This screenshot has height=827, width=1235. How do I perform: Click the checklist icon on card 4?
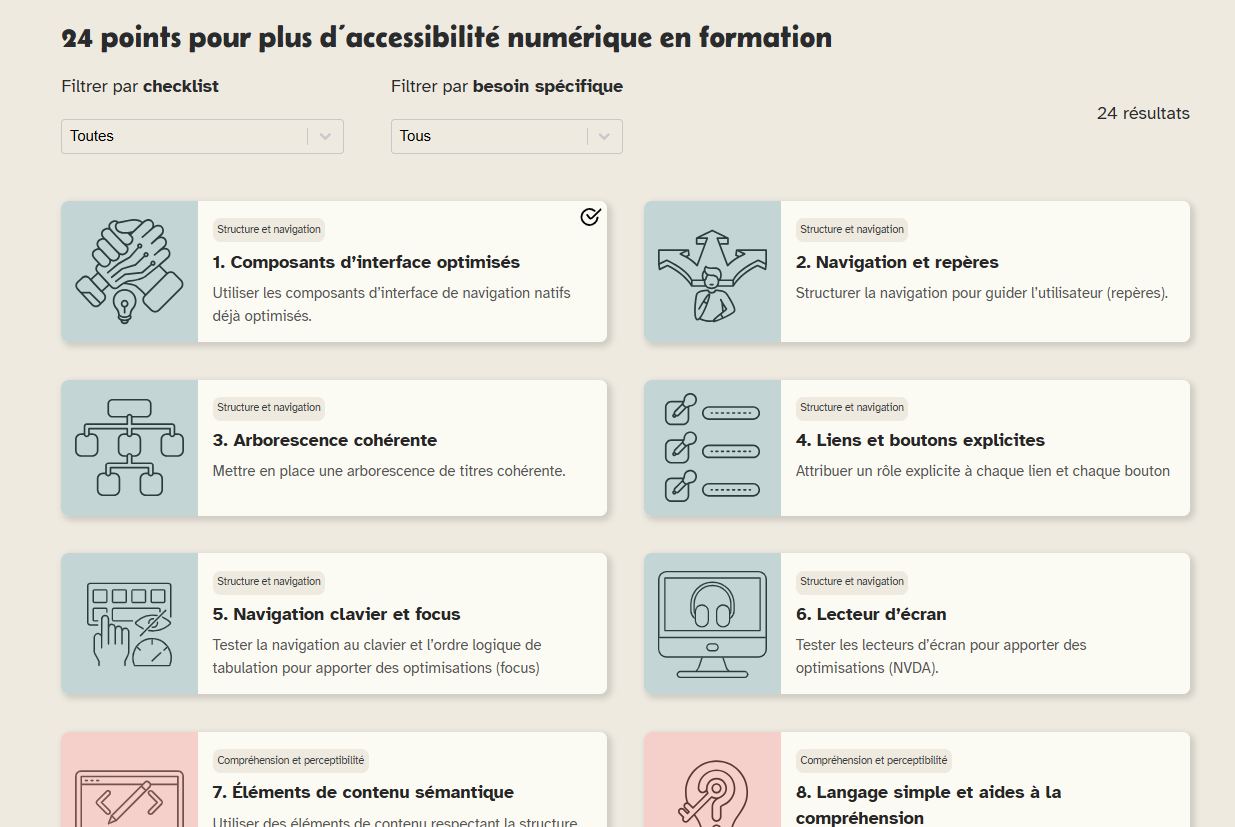tap(712, 447)
